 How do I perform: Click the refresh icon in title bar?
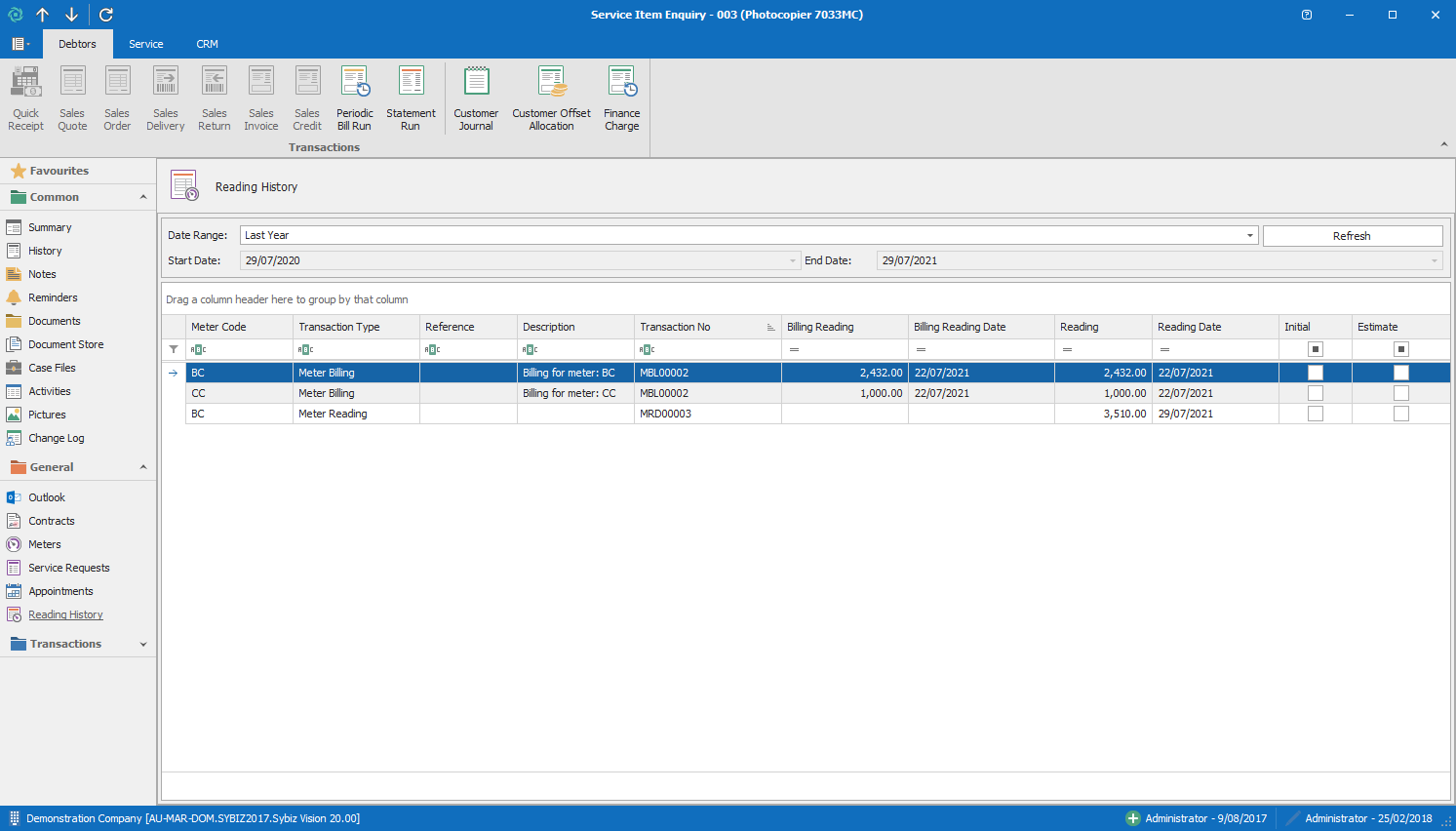click(x=106, y=15)
